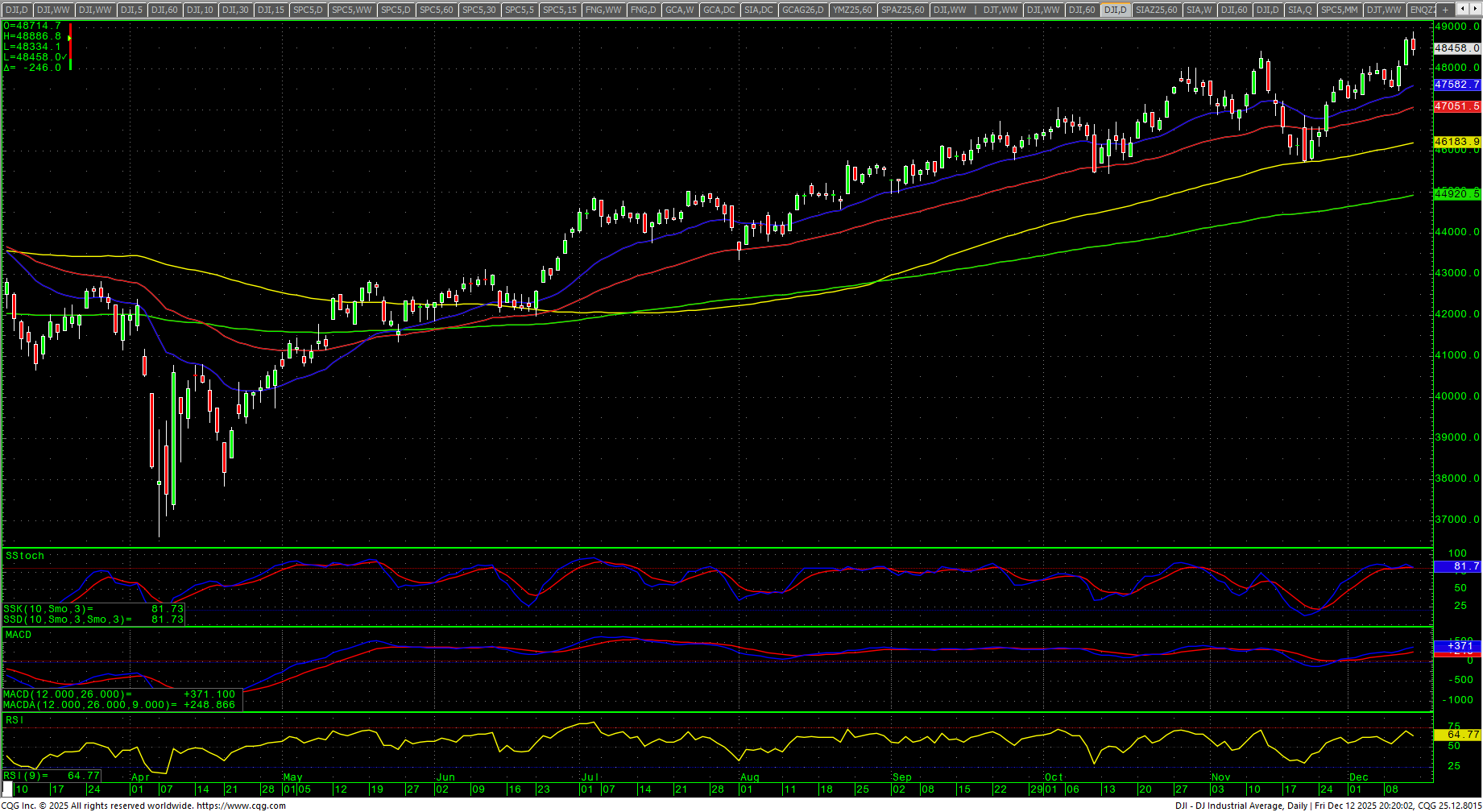
Task: Click the blue 47582.7 moving average label
Action: coord(1456,85)
